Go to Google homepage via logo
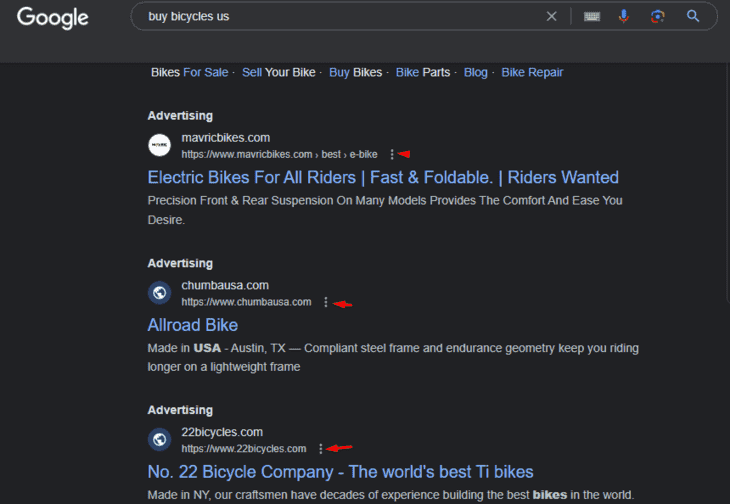Image resolution: width=730 pixels, height=504 pixels. pos(53,18)
